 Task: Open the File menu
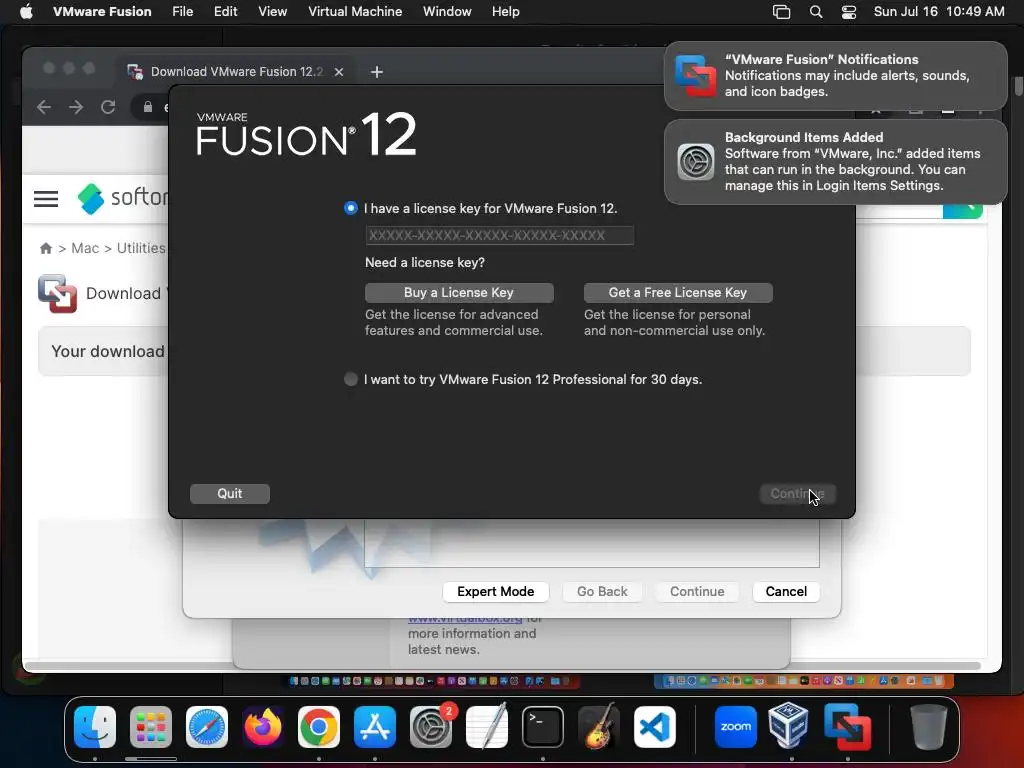coord(182,12)
